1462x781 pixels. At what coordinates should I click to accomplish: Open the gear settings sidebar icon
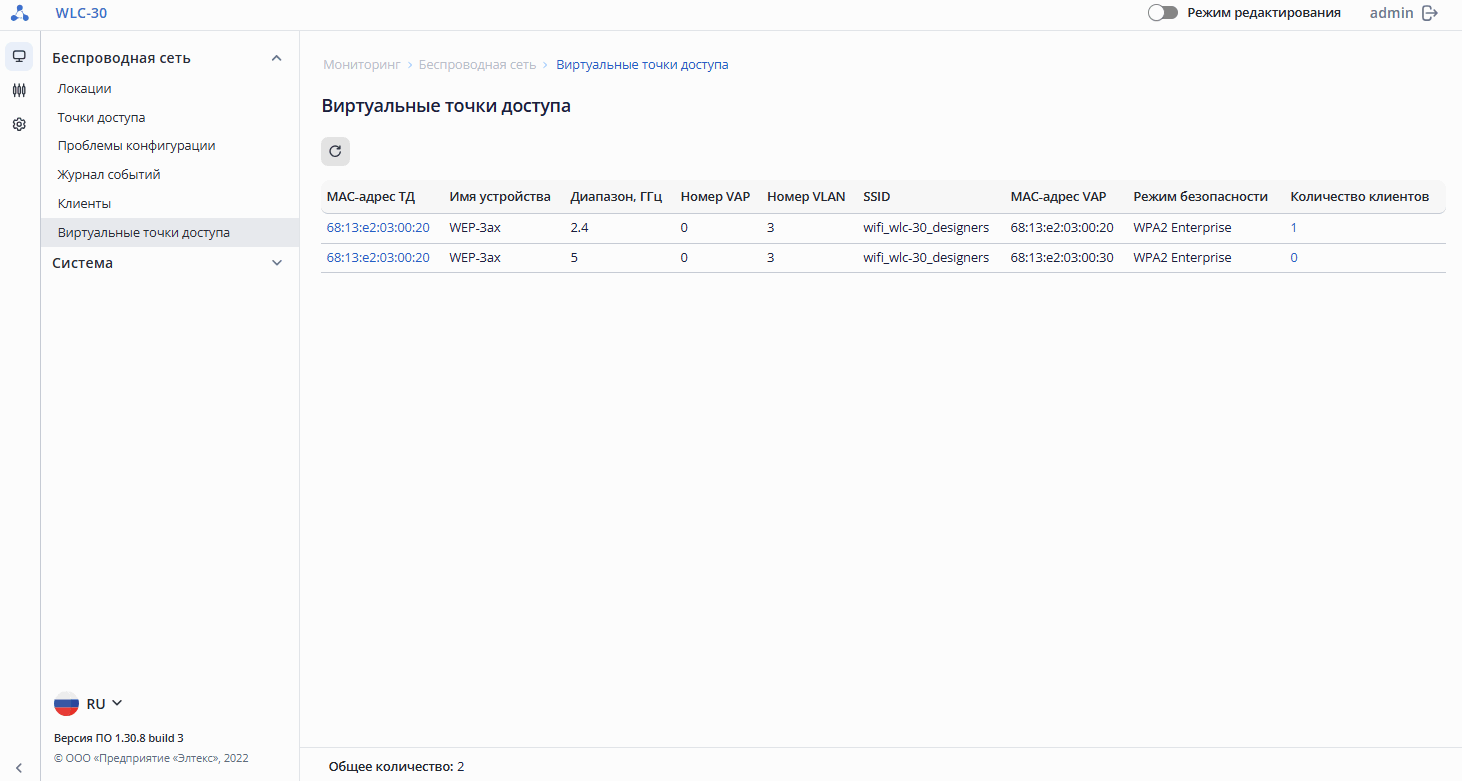[19, 124]
